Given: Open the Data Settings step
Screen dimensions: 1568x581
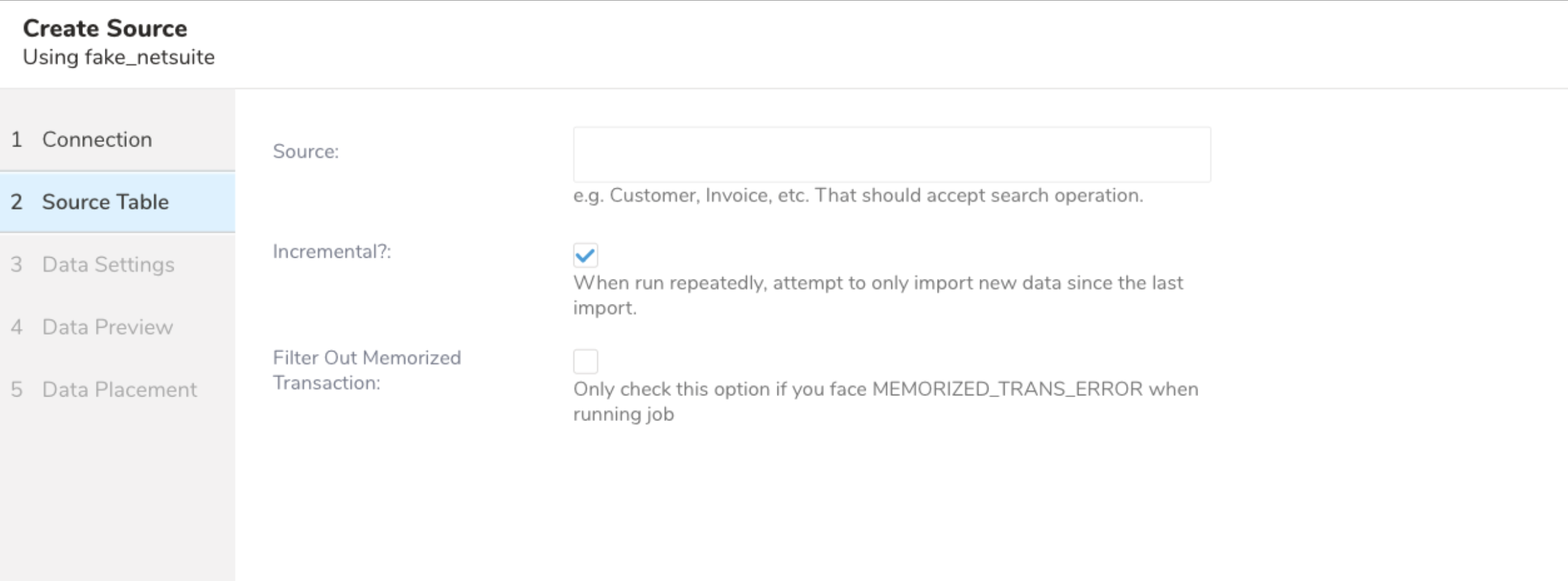Looking at the screenshot, I should pos(108,264).
